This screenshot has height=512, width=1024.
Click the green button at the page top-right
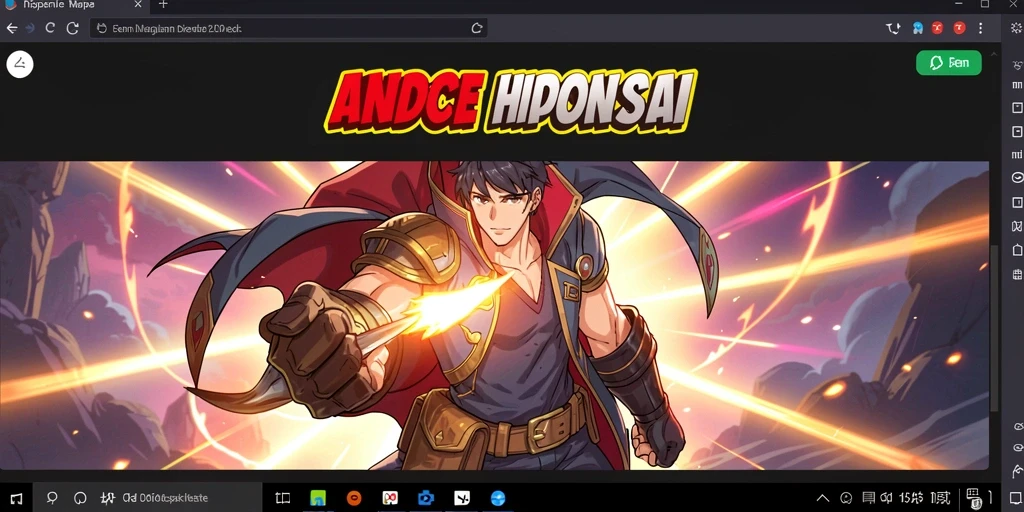coord(949,63)
